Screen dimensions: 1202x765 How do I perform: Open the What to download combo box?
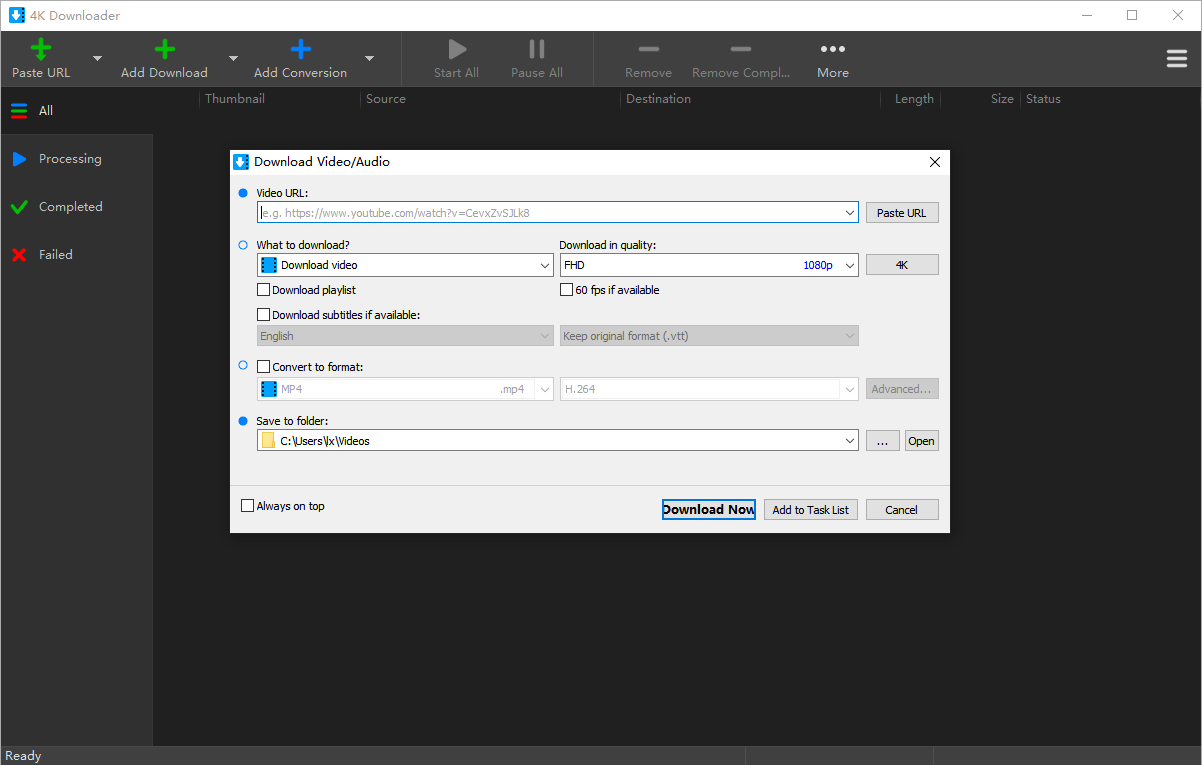[x=405, y=265]
